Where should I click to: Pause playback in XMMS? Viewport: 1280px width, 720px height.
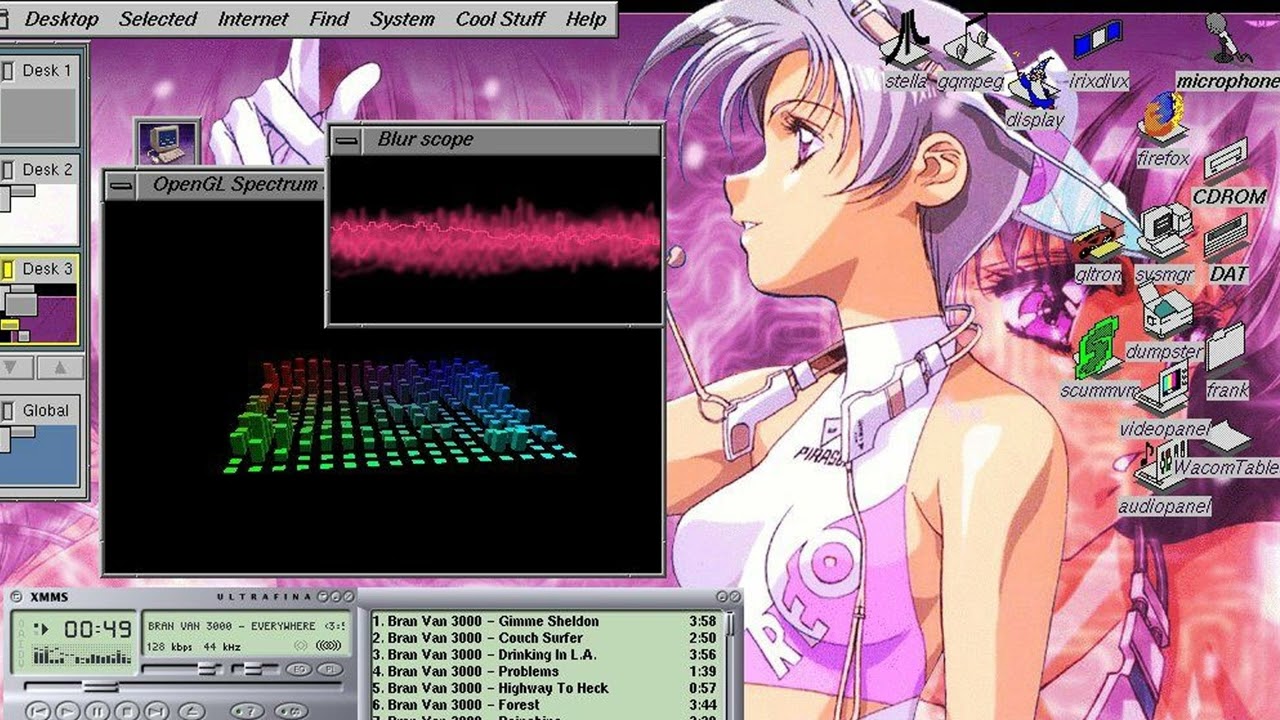pyautogui.click(x=97, y=710)
